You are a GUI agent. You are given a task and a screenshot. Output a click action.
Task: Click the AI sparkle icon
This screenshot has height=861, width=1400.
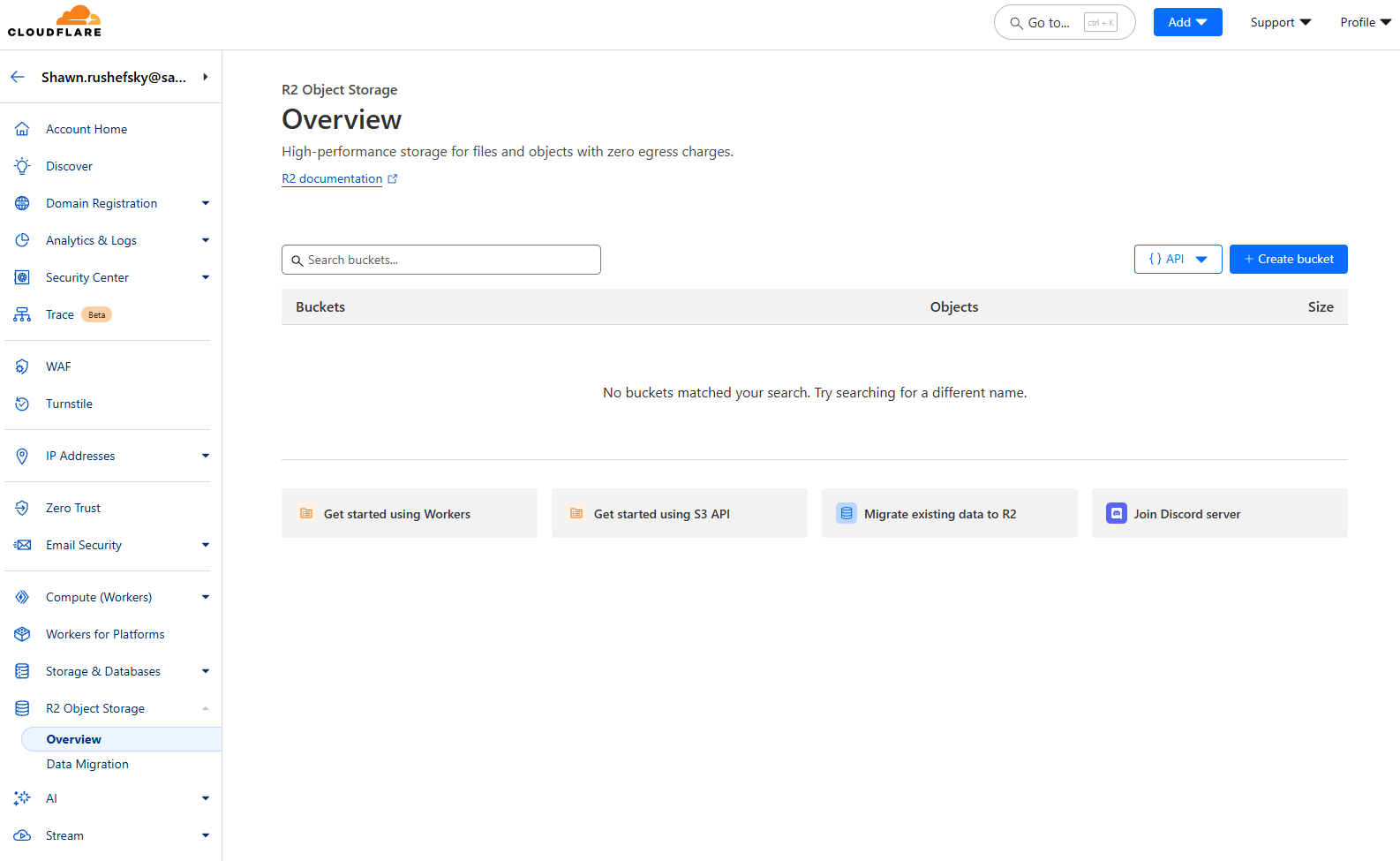coord(22,798)
